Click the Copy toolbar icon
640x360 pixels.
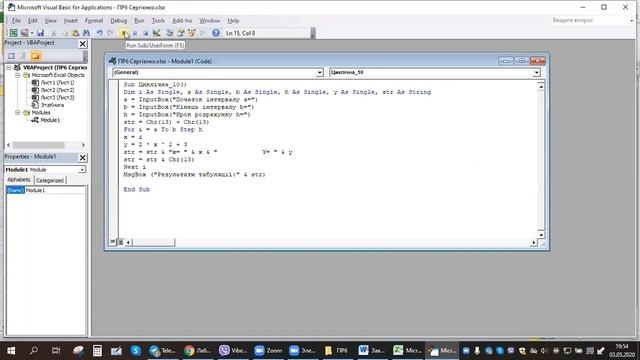click(x=64, y=33)
